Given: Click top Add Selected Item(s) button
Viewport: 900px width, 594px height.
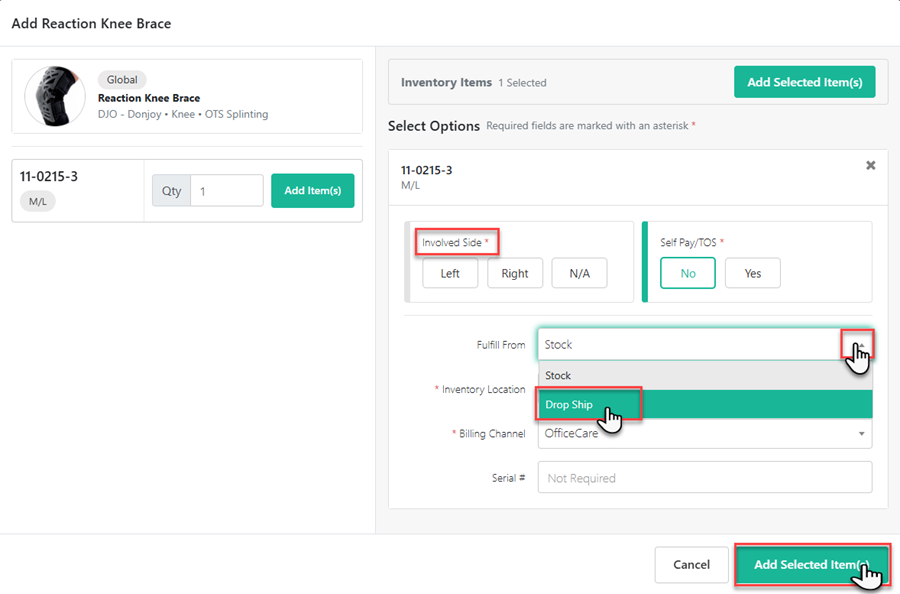Looking at the screenshot, I should point(804,82).
